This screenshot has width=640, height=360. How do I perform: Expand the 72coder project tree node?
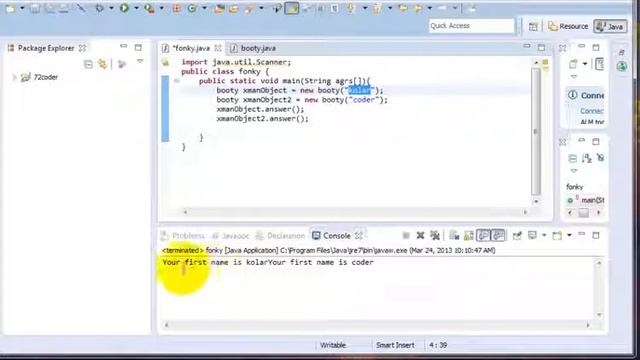click(14, 77)
